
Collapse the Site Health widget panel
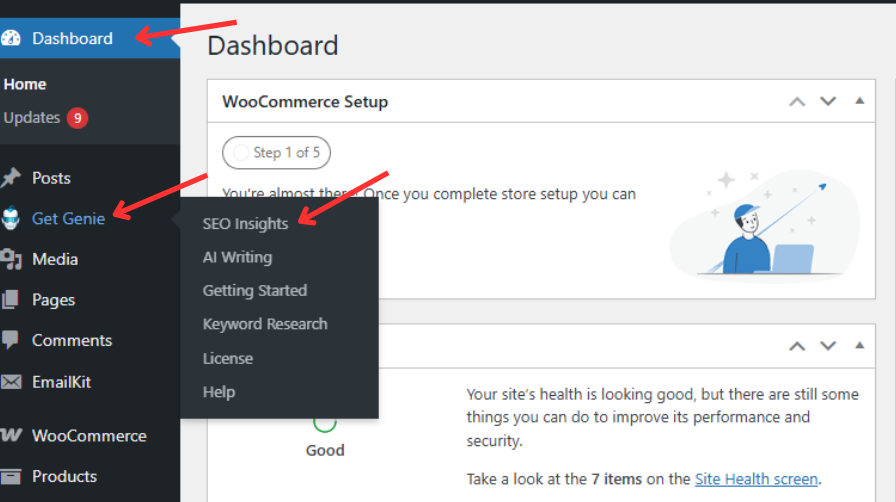point(859,345)
